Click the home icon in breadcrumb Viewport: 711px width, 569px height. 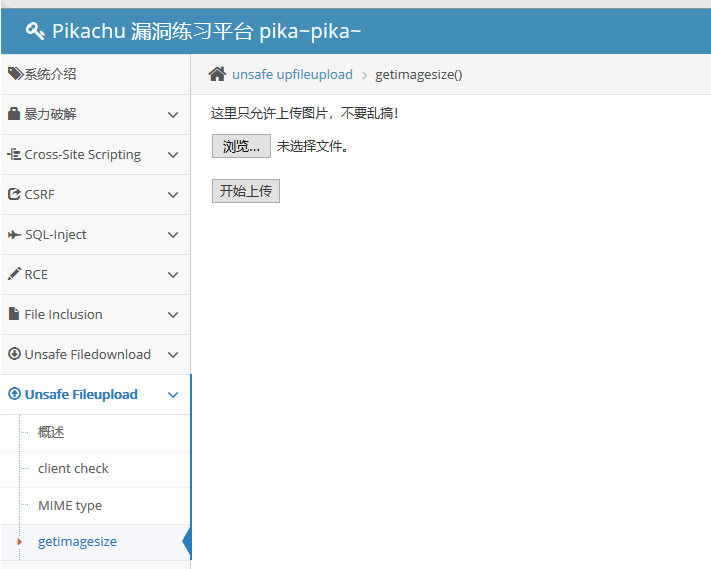tap(217, 73)
